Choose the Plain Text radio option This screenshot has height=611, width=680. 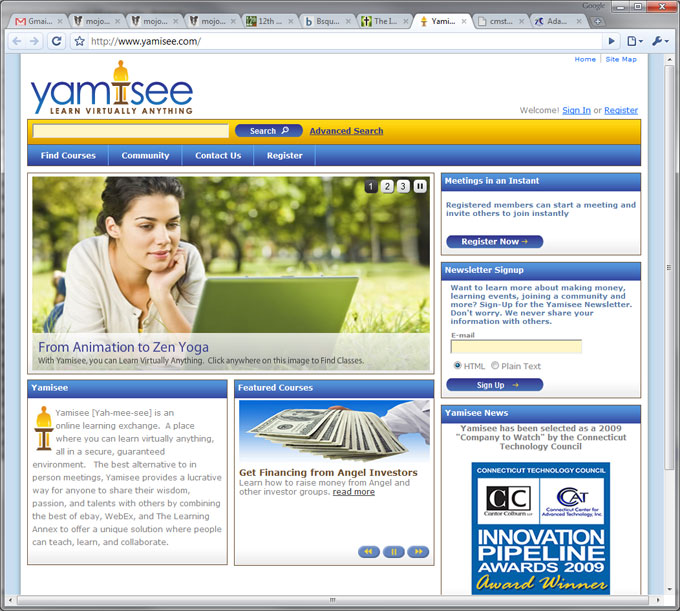click(x=495, y=366)
